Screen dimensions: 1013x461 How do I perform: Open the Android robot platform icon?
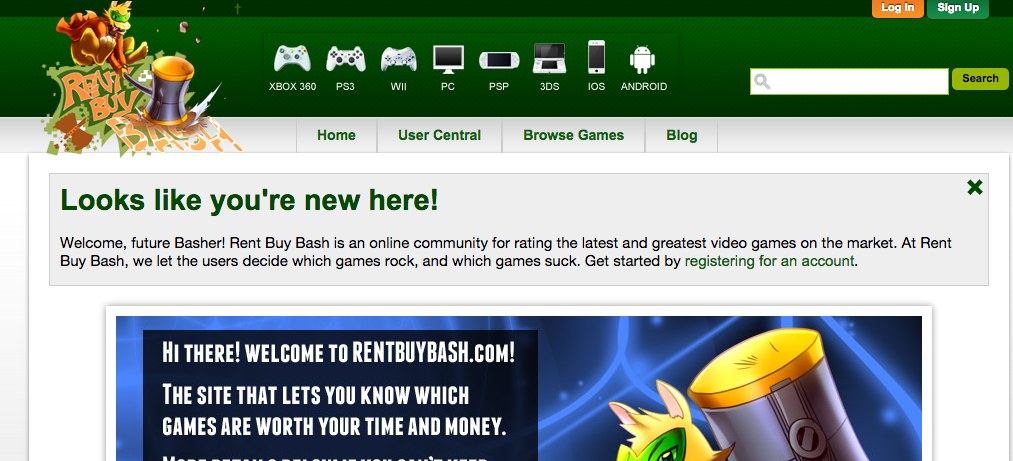642,59
